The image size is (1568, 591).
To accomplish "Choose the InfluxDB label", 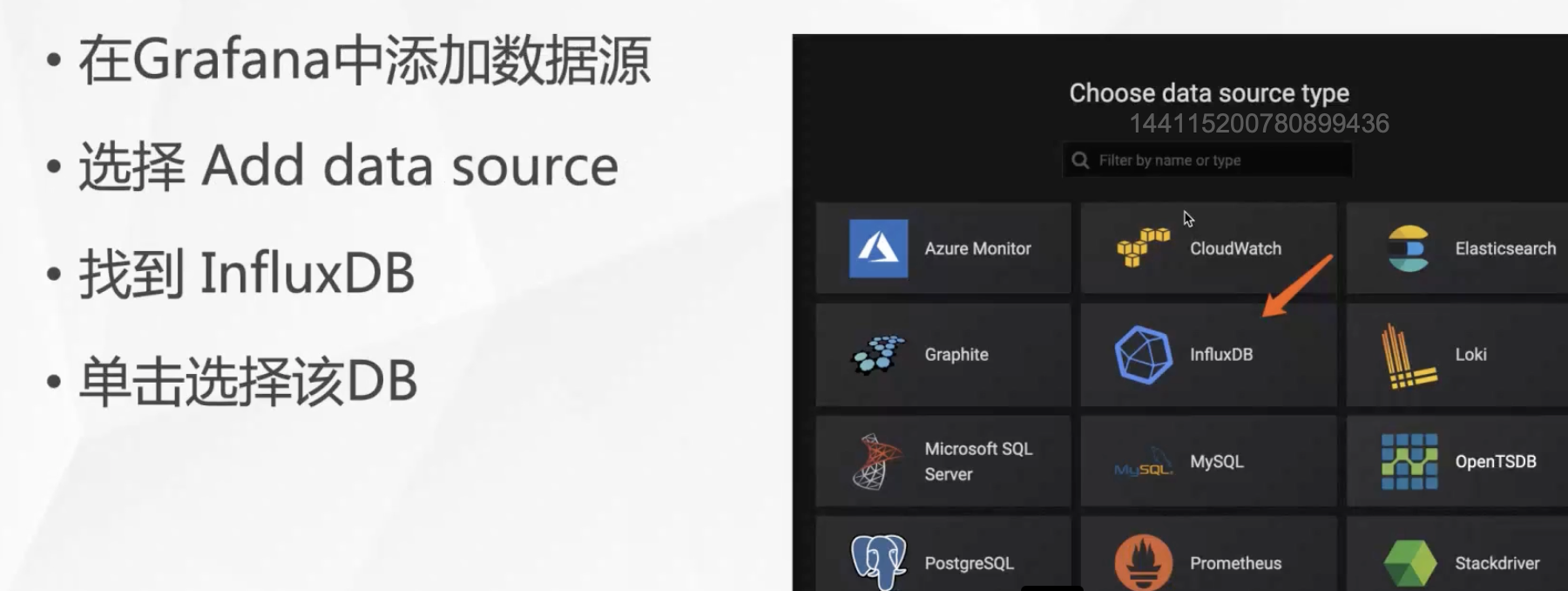I will point(1221,355).
